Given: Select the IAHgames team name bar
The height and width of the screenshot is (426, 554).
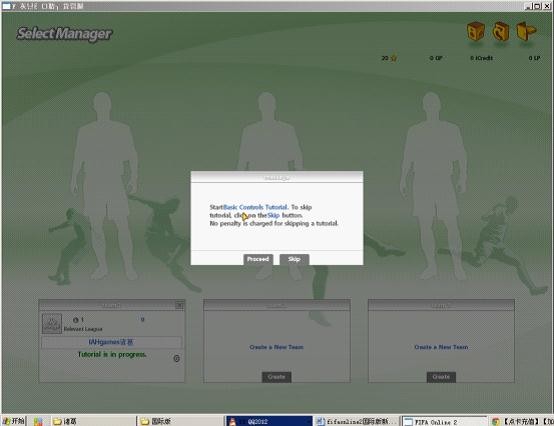Looking at the screenshot, I should pyautogui.click(x=112, y=342).
